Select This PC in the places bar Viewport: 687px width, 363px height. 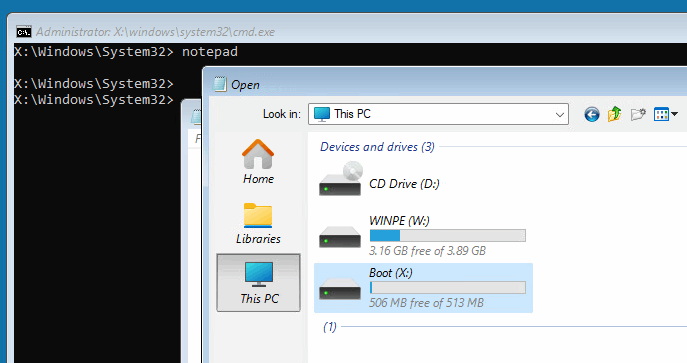click(259, 283)
